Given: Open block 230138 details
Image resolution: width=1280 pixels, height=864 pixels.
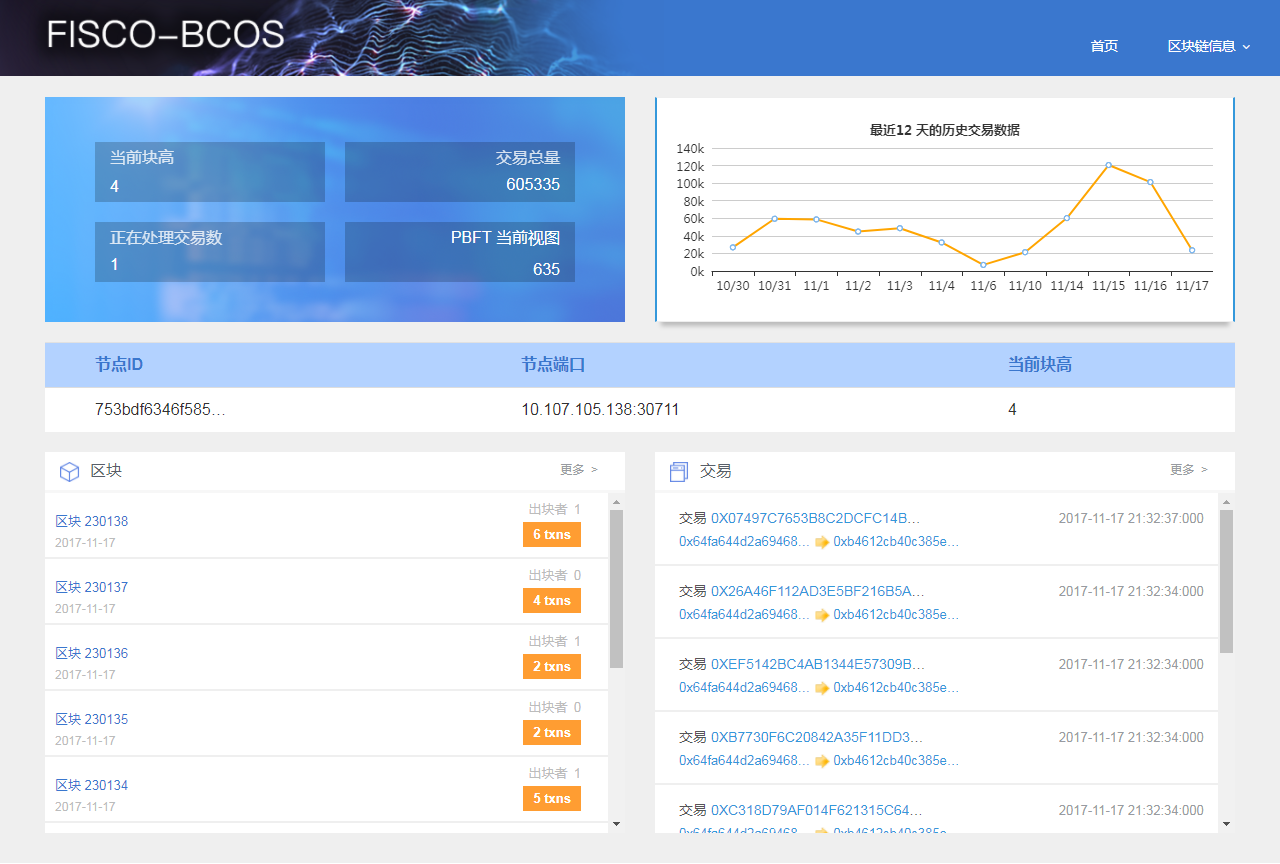Looking at the screenshot, I should [92, 520].
